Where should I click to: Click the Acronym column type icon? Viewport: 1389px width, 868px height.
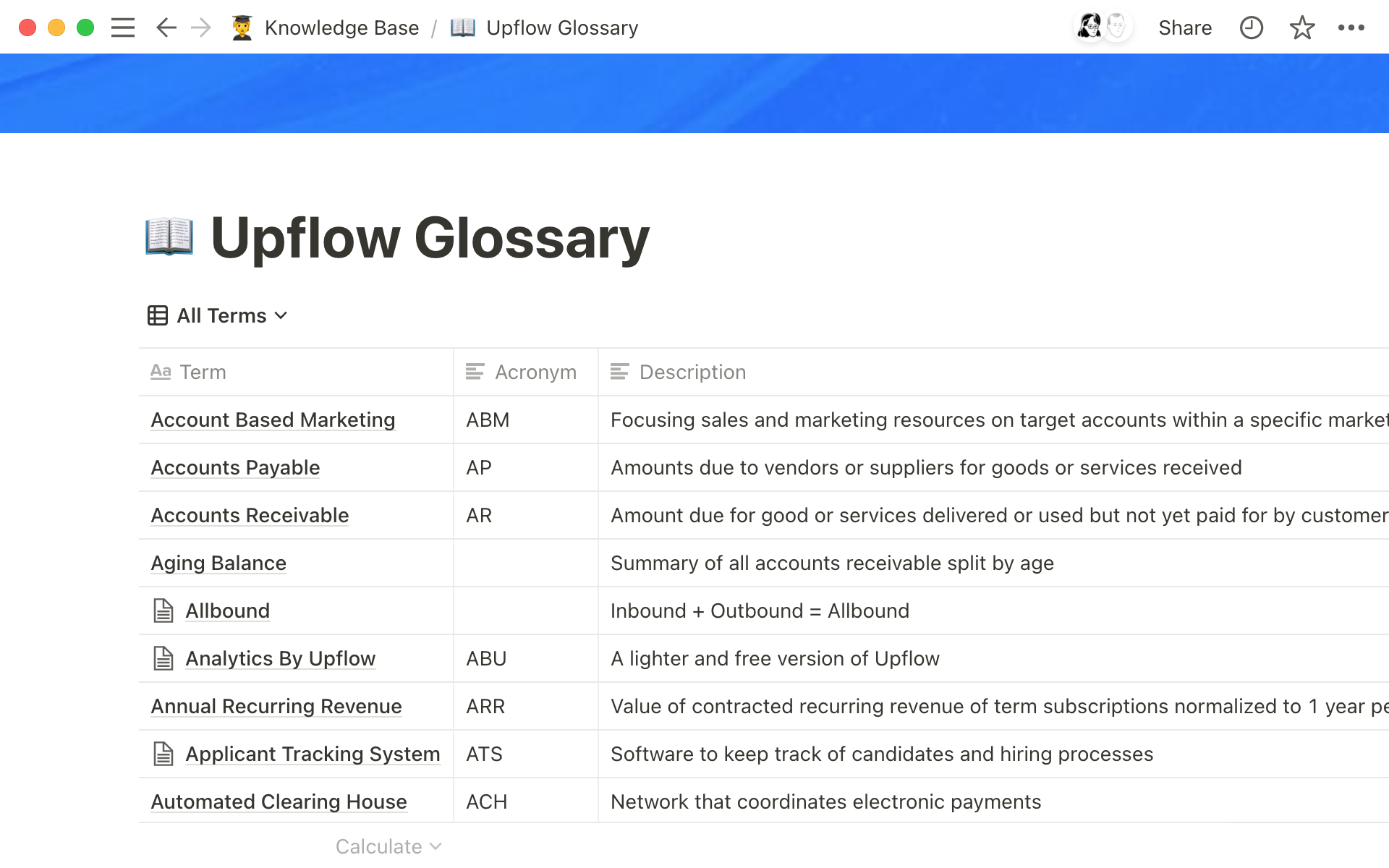[x=475, y=372]
